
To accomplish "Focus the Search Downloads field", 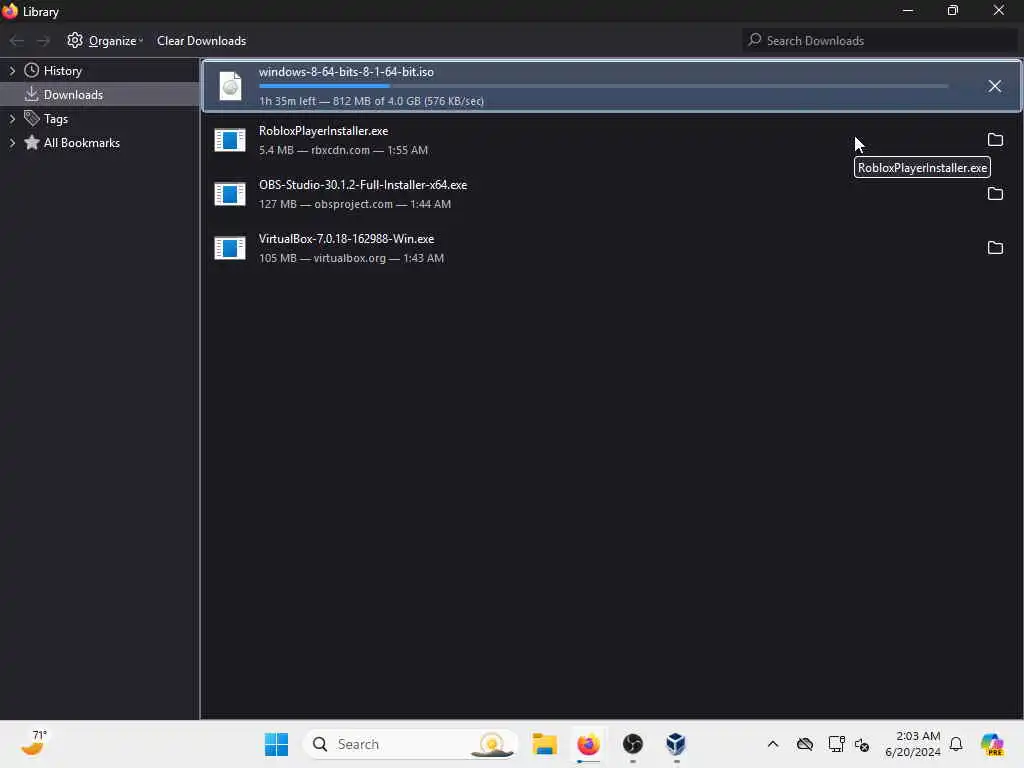I will [880, 40].
